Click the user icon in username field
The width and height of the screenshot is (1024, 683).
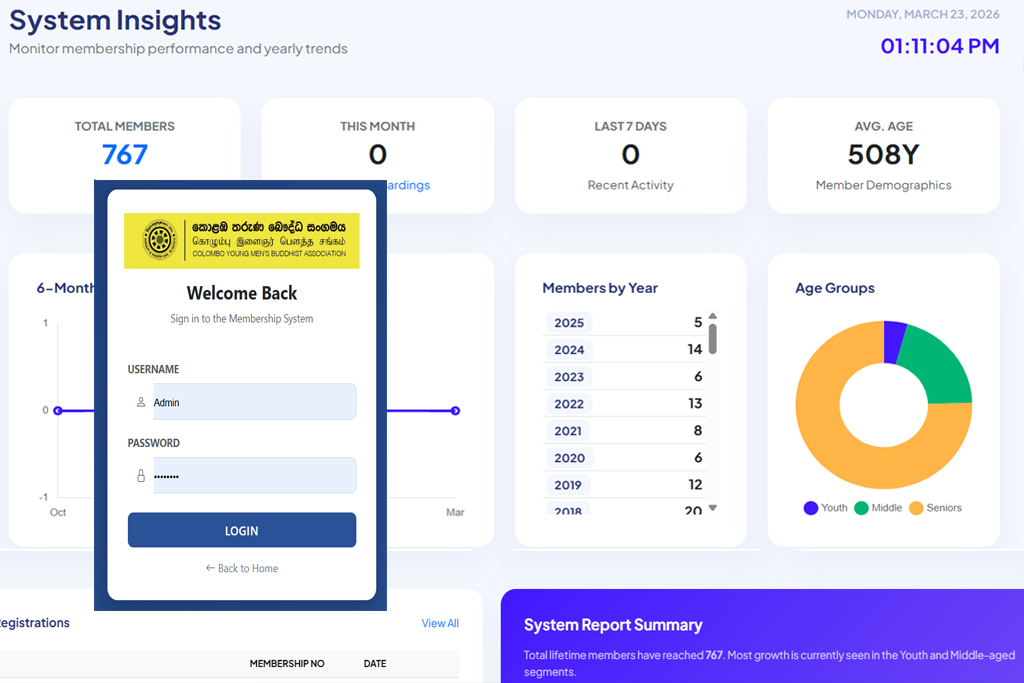click(140, 402)
